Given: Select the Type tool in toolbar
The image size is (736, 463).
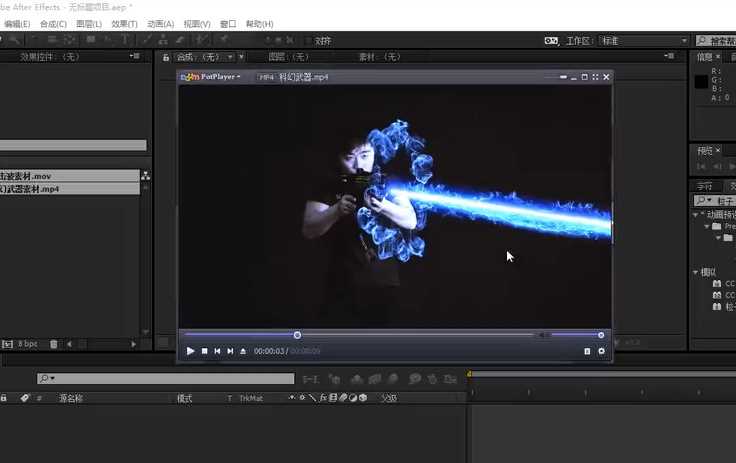Looking at the screenshot, I should coord(125,40).
